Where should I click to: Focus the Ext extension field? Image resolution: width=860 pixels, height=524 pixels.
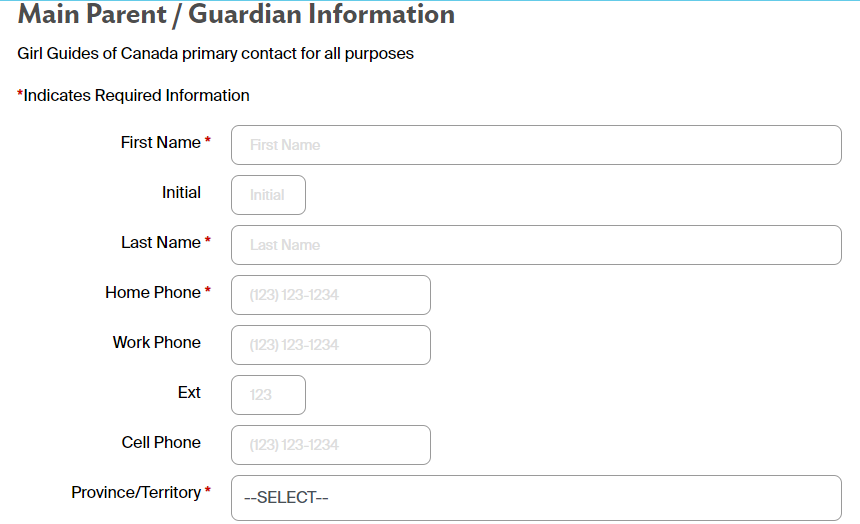(x=268, y=395)
